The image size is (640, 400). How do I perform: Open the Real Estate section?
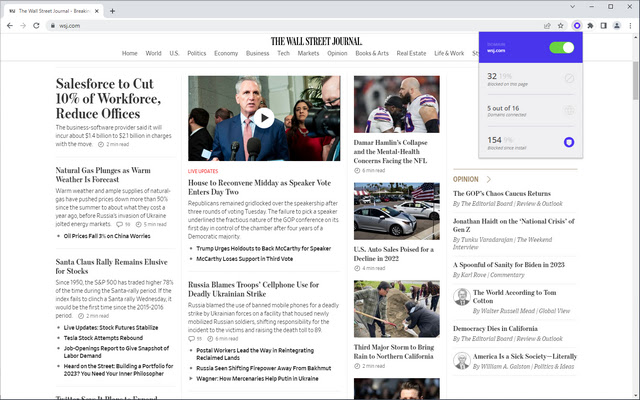click(411, 53)
